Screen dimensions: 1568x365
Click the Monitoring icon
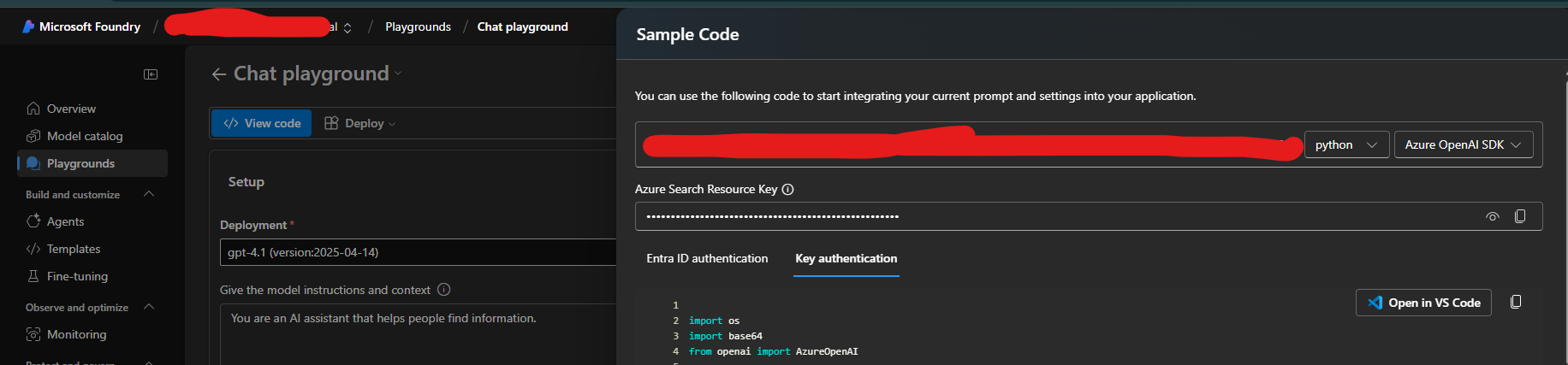tap(33, 334)
